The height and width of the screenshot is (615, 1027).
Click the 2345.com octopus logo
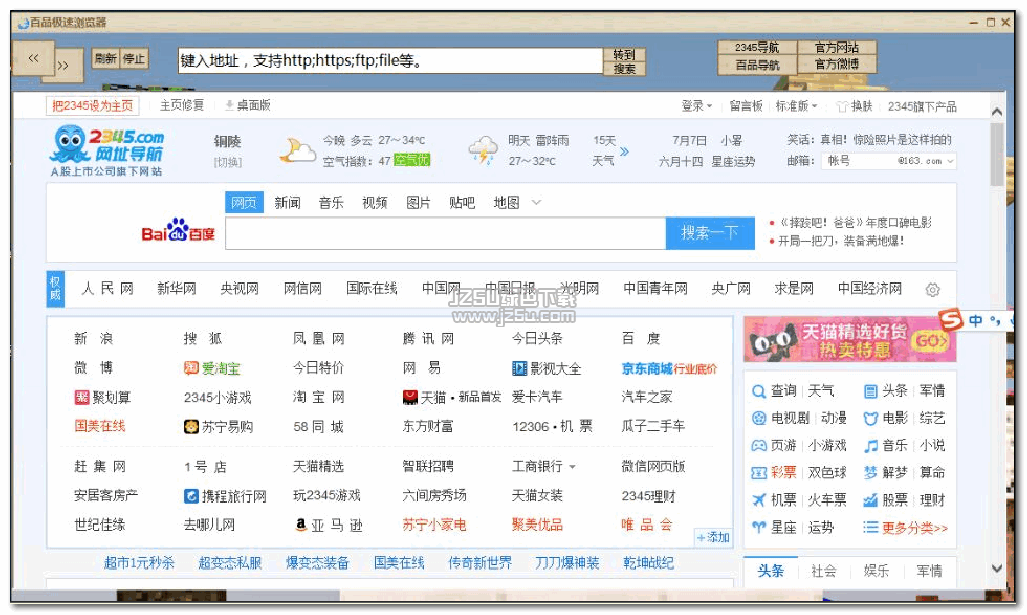pos(107,152)
